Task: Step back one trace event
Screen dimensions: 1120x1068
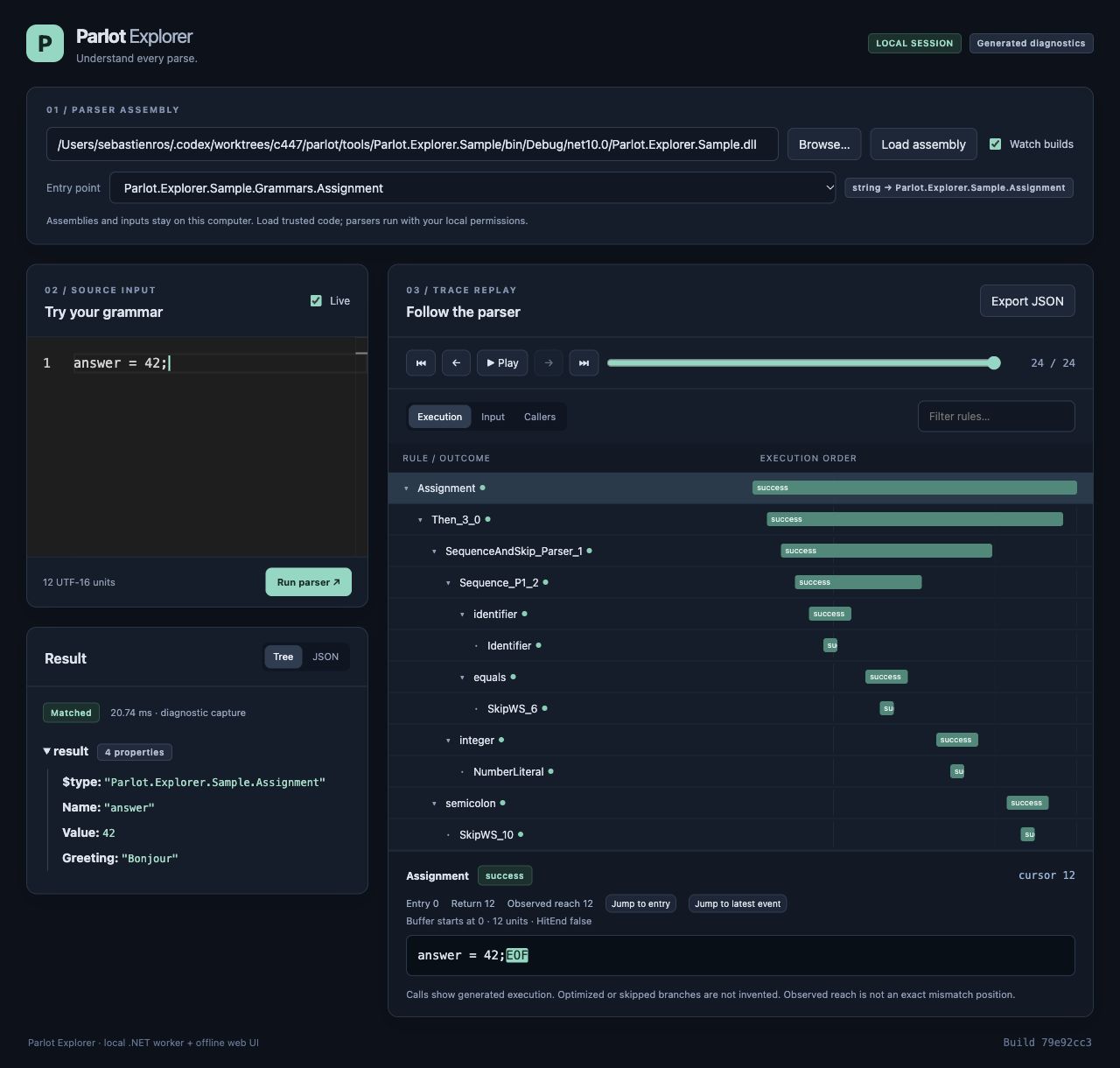Action: (x=456, y=362)
